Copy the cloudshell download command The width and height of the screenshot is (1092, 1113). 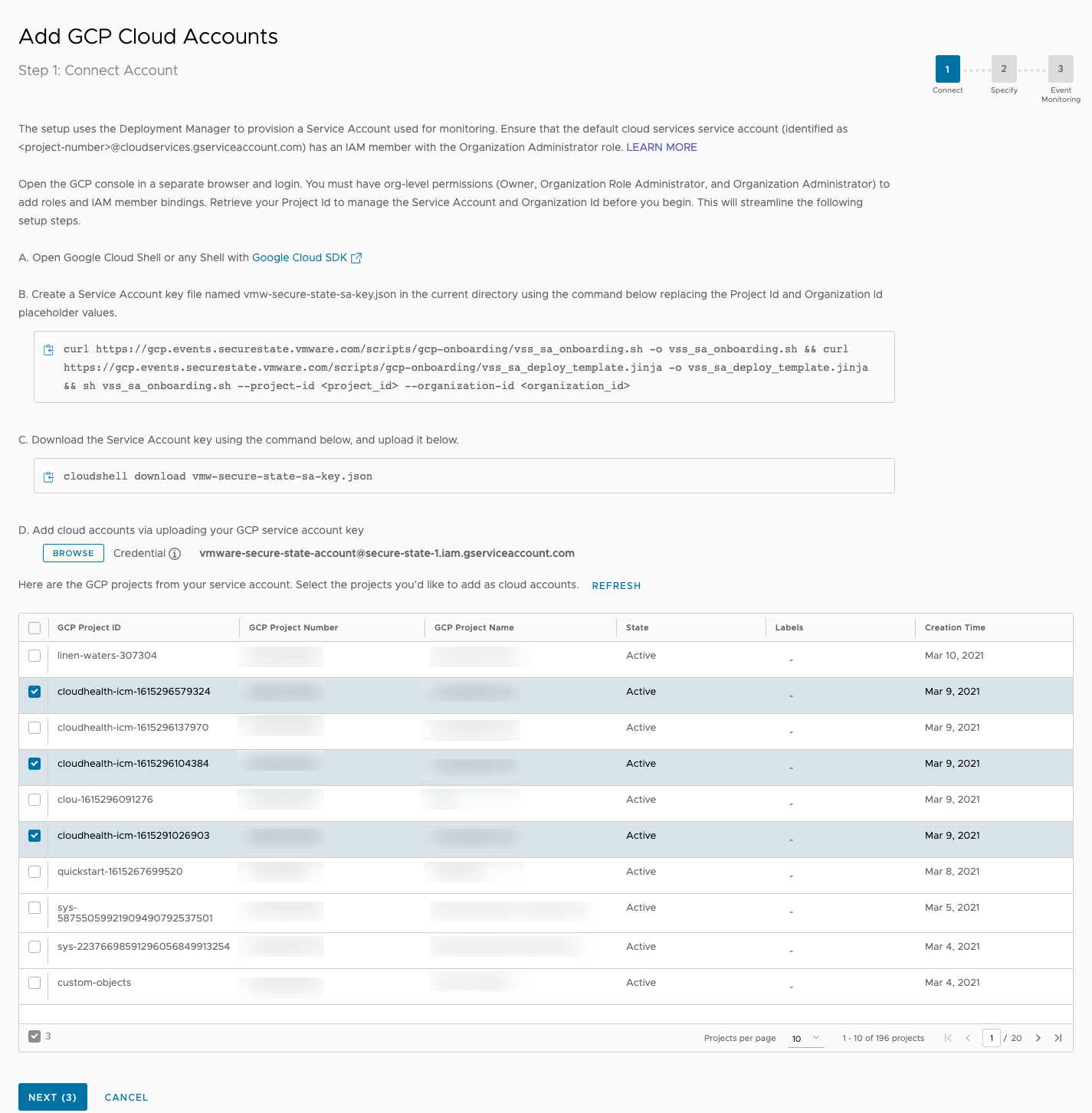click(x=48, y=476)
